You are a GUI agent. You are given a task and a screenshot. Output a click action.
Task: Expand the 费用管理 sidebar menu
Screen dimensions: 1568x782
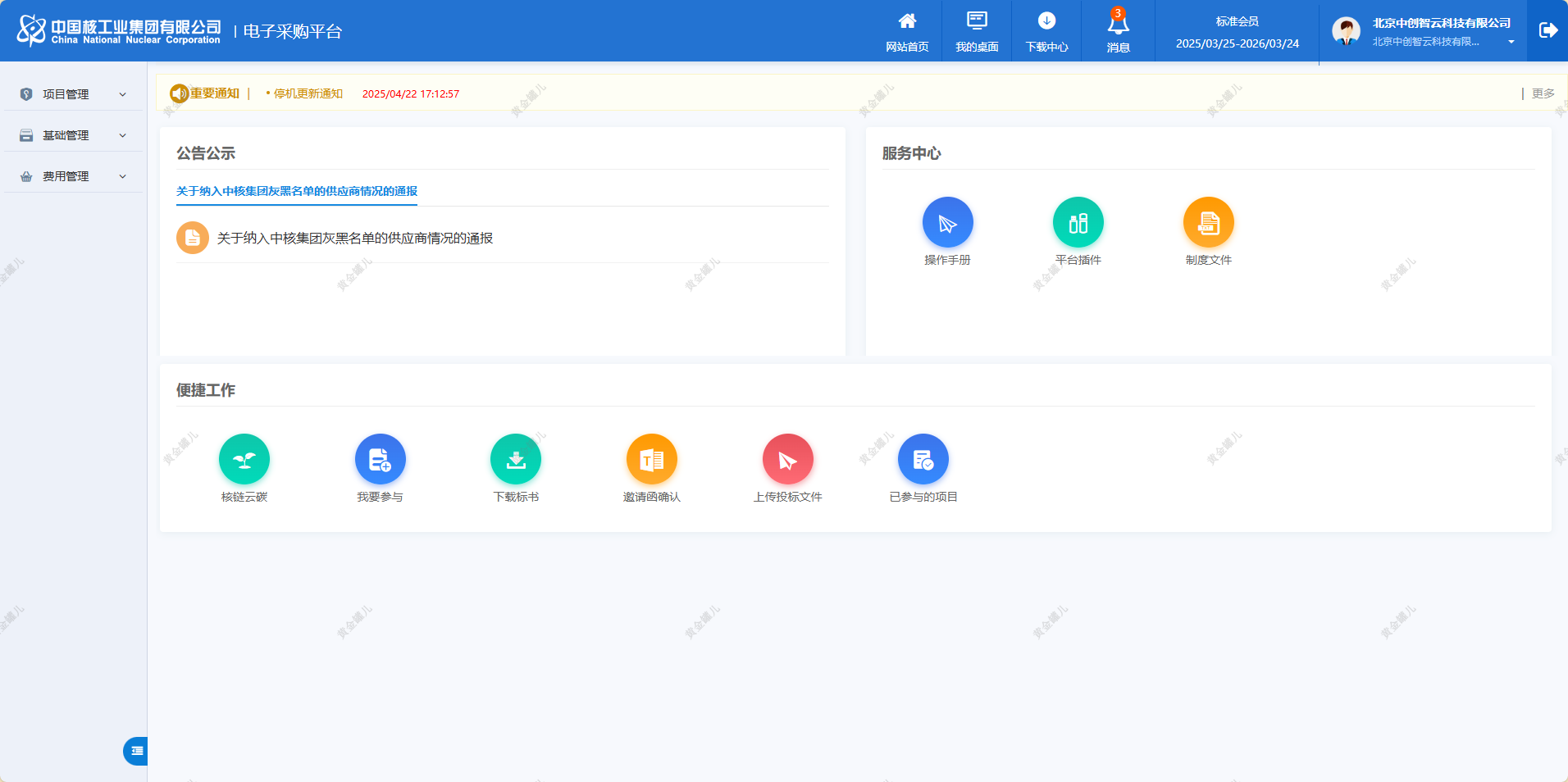73,176
